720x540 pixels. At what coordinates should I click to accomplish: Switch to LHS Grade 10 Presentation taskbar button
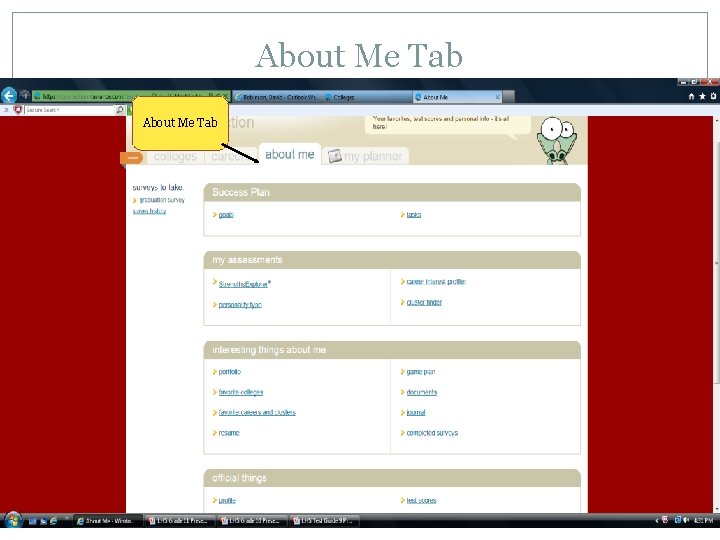point(252,521)
